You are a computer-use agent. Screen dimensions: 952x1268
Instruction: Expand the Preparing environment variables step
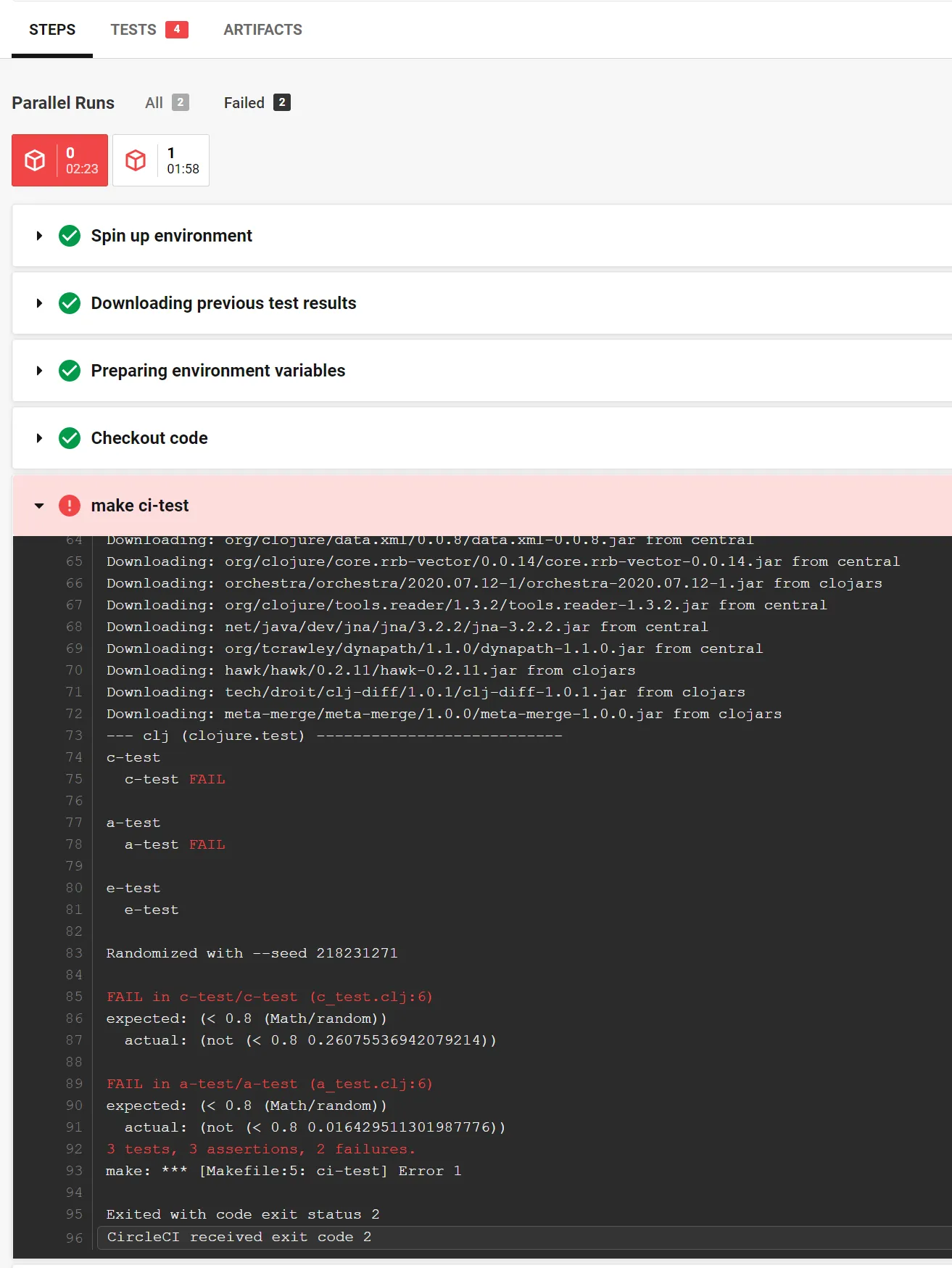39,371
